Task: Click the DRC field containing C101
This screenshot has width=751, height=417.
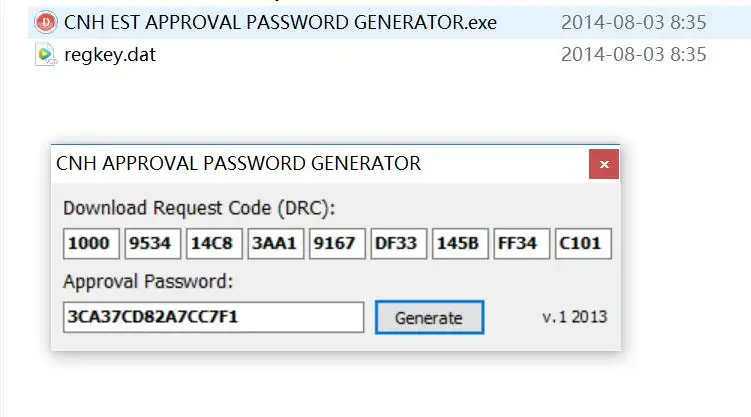Action: tap(583, 244)
